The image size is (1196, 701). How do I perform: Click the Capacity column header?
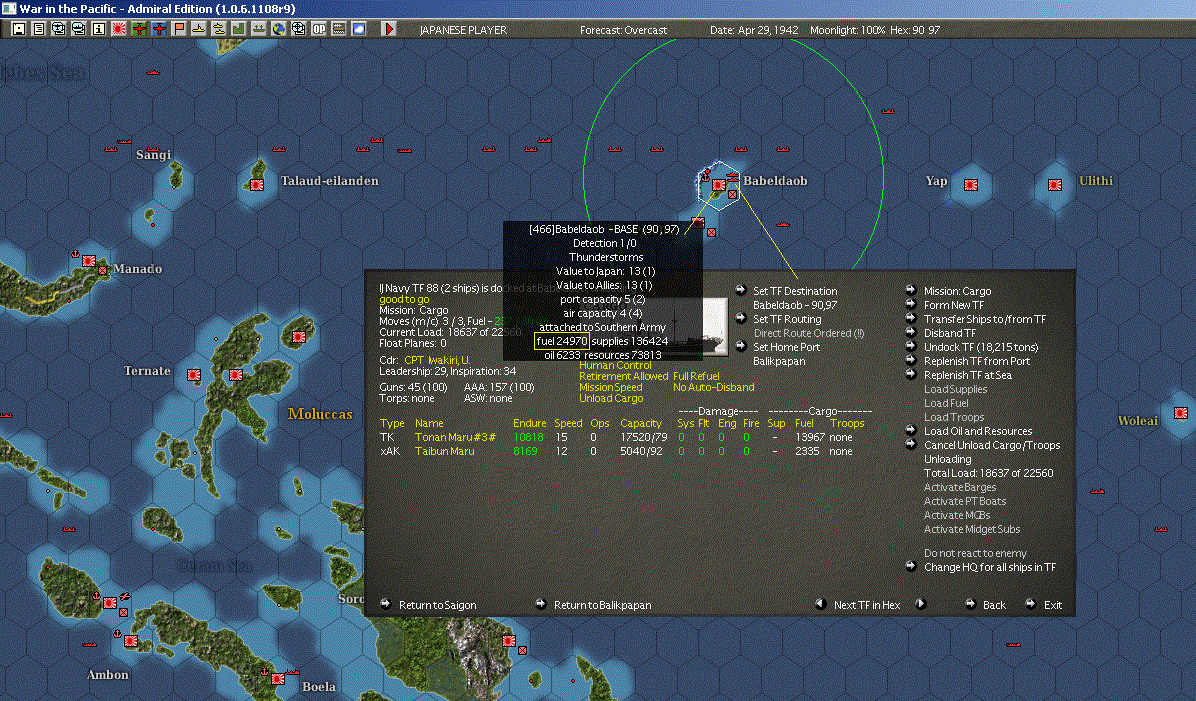pyautogui.click(x=640, y=423)
